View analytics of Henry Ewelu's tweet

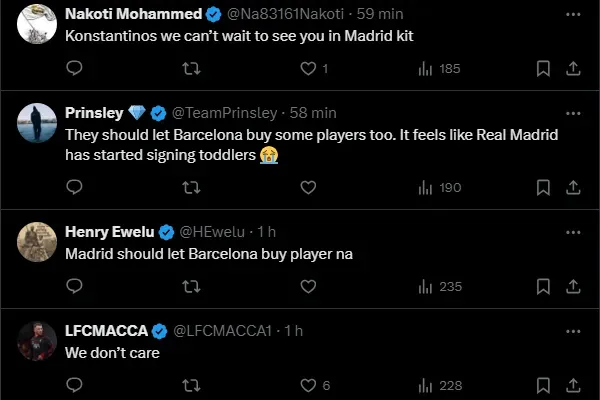click(425, 286)
